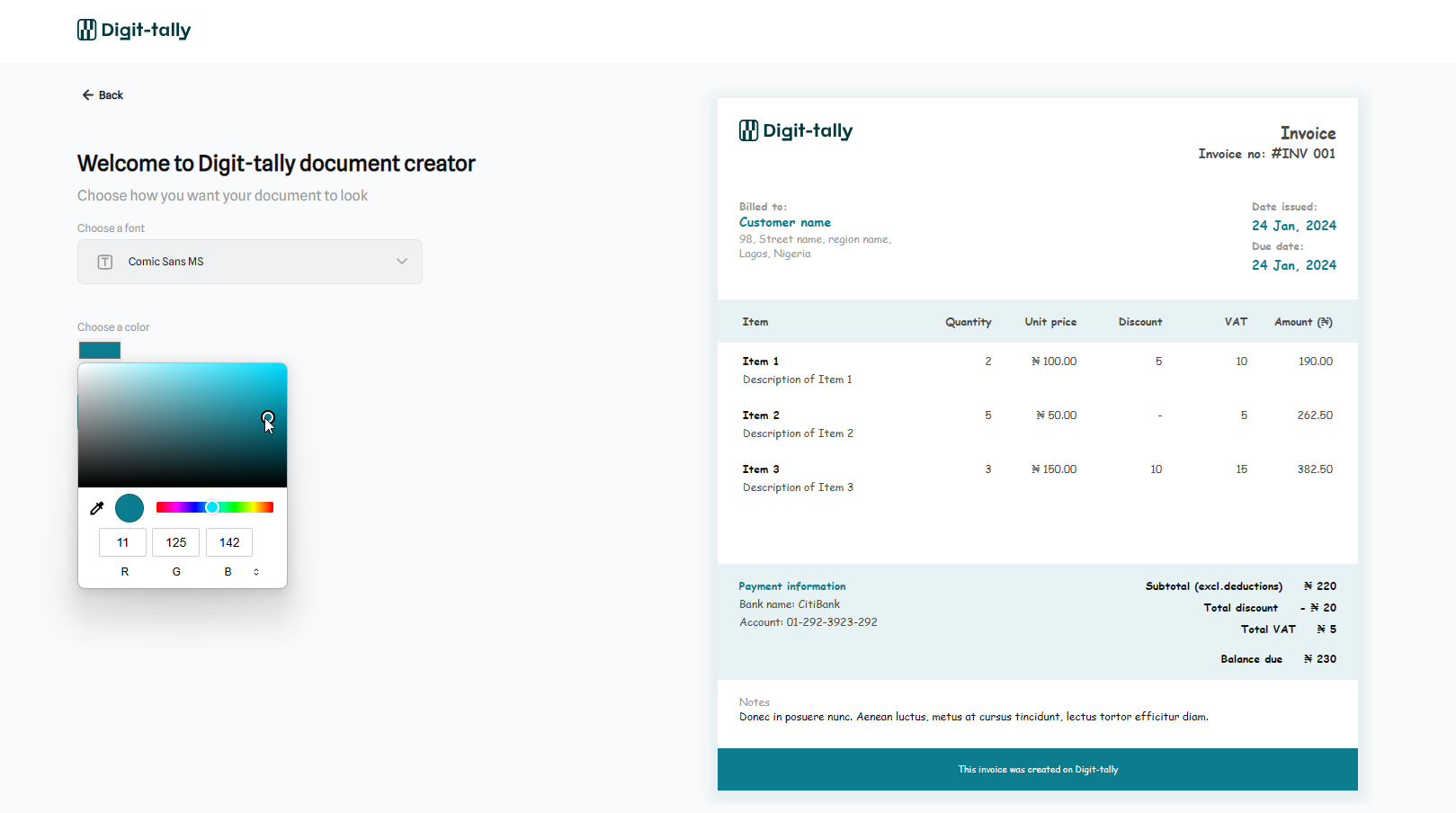The width and height of the screenshot is (1456, 813).
Task: Click 'Choose a color' label
Action: tap(113, 327)
